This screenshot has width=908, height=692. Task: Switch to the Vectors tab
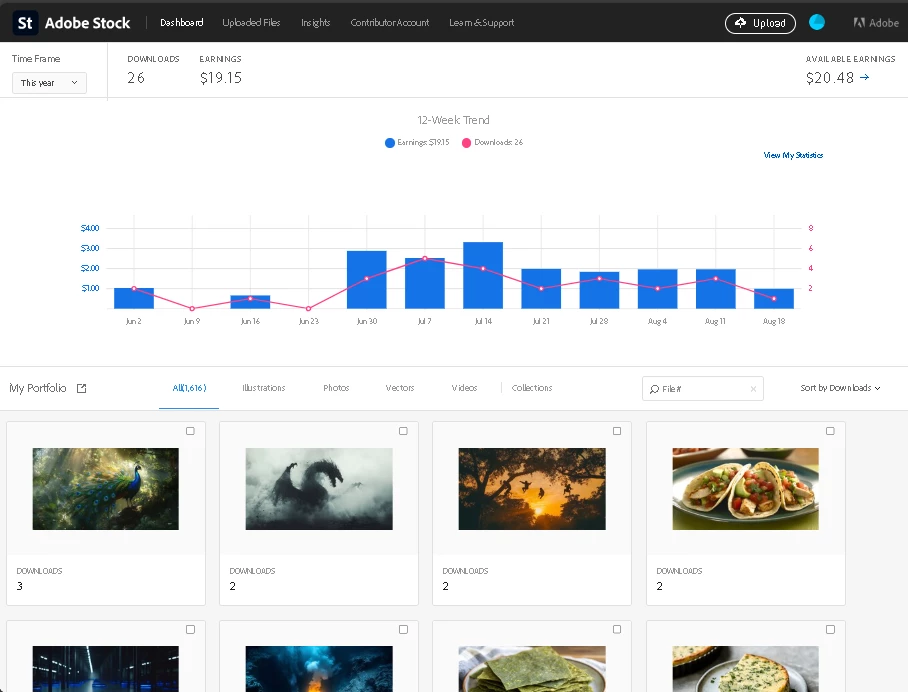pos(400,388)
